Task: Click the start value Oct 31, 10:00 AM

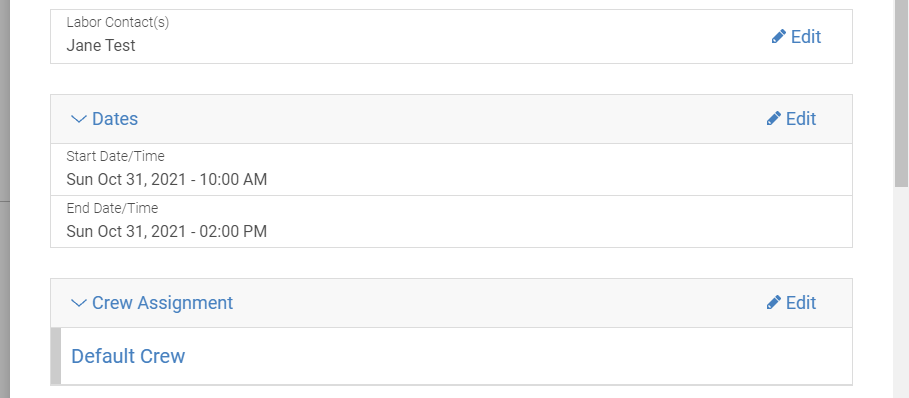Action: tap(167, 179)
